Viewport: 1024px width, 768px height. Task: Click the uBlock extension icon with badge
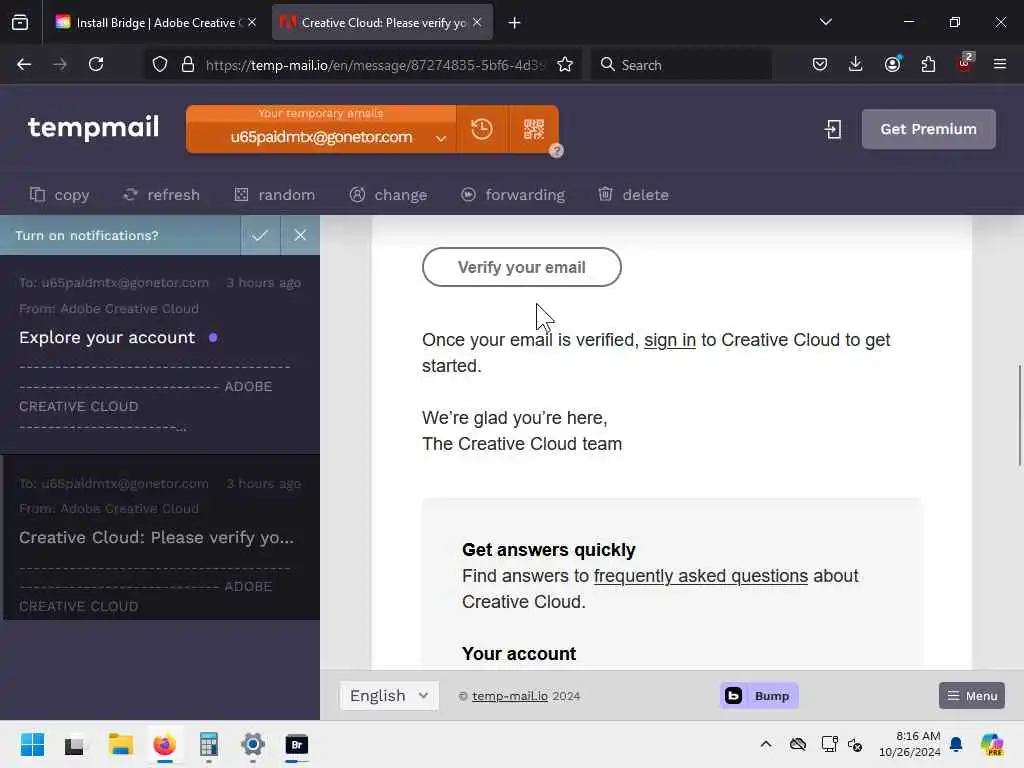pos(965,63)
